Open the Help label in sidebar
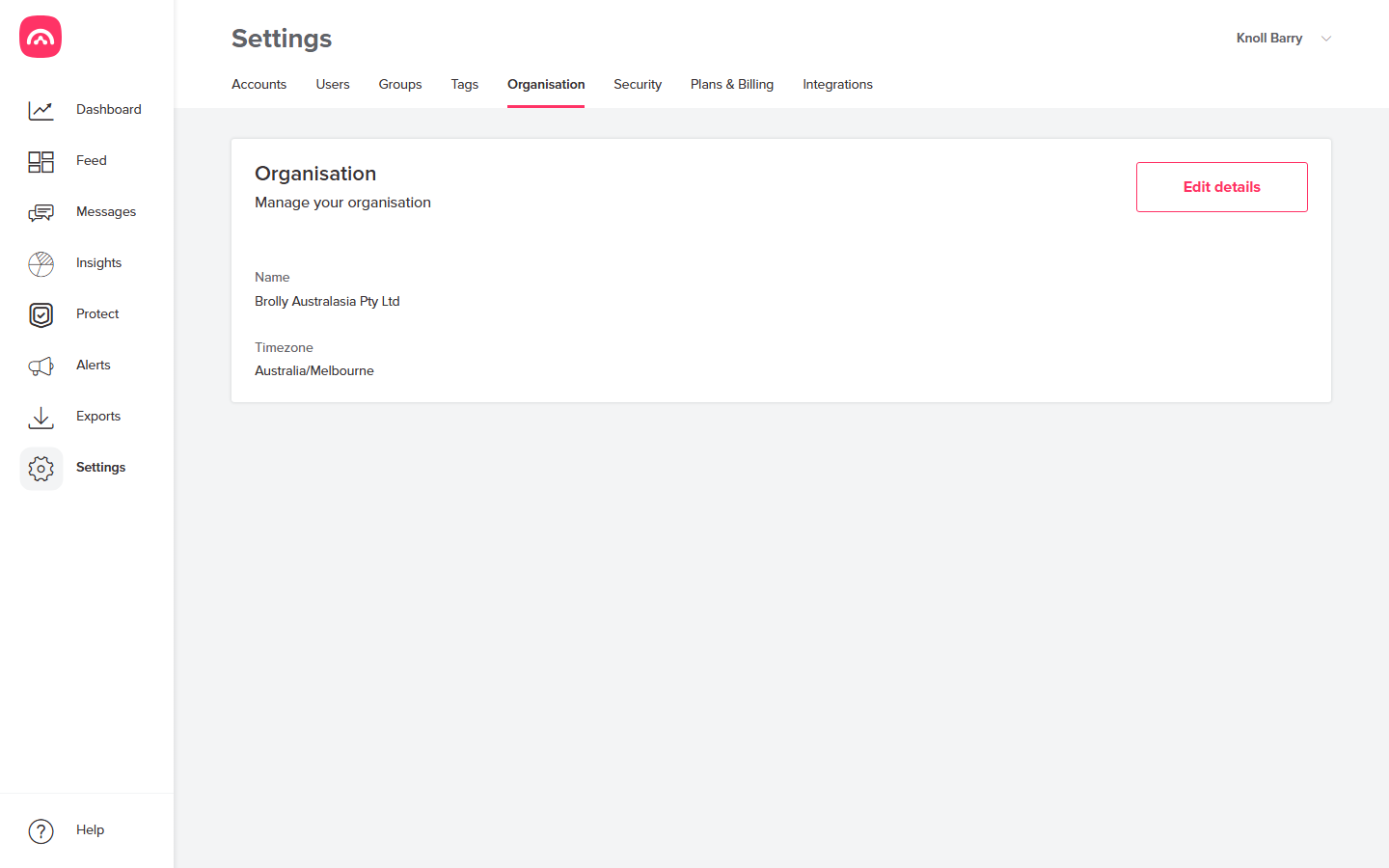1389x868 pixels. click(x=90, y=829)
